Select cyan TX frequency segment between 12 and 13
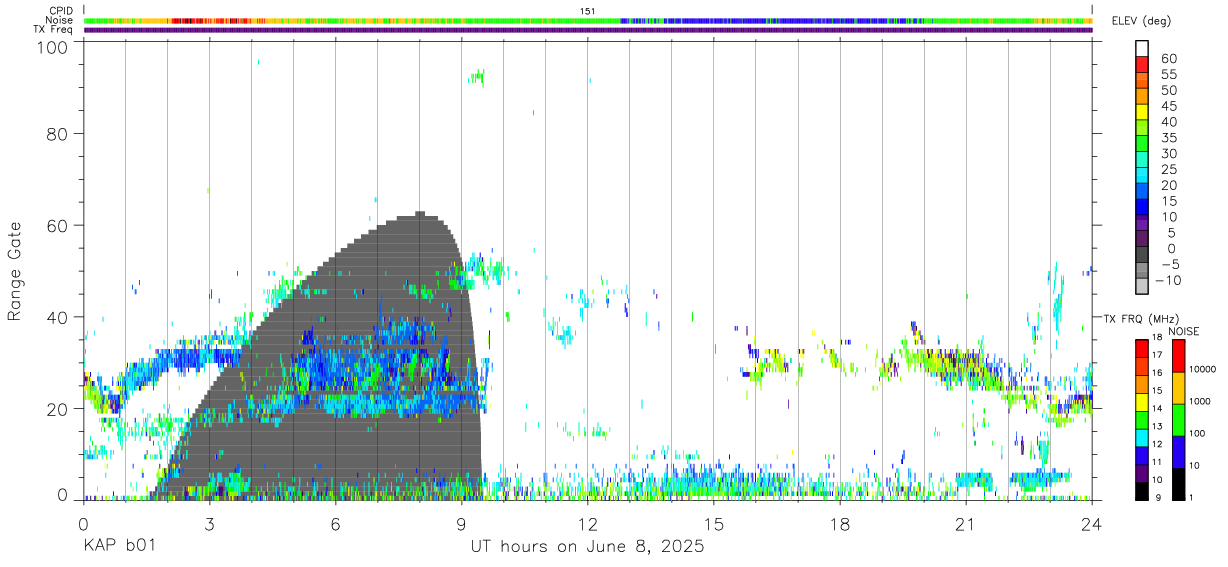Screen dimensions: 1228x567 1142,436
